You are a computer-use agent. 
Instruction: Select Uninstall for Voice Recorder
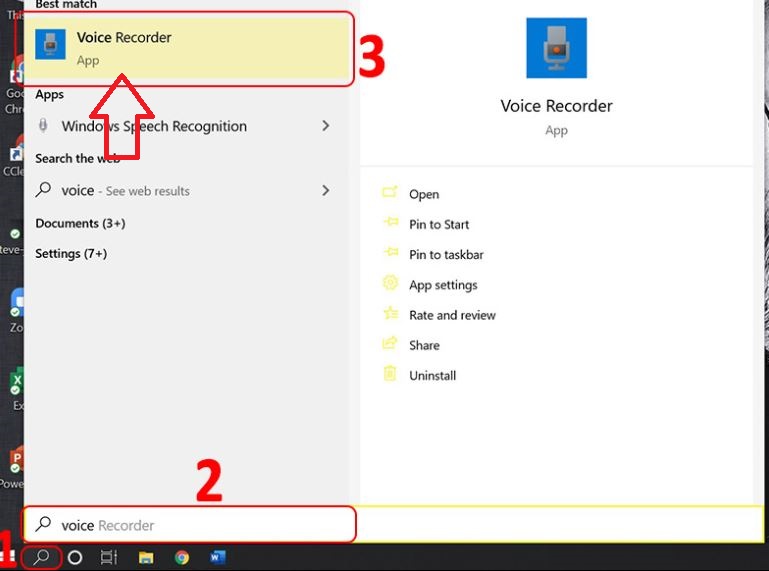433,376
